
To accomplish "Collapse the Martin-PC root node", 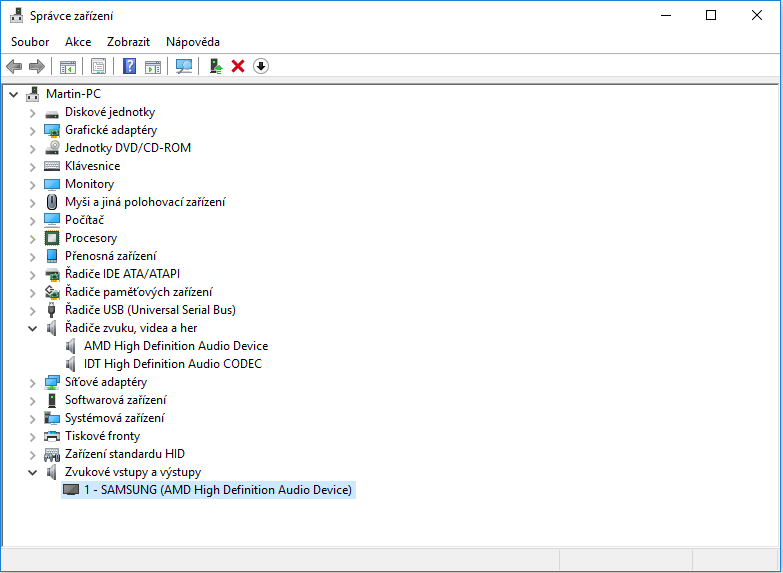I will click(x=14, y=94).
